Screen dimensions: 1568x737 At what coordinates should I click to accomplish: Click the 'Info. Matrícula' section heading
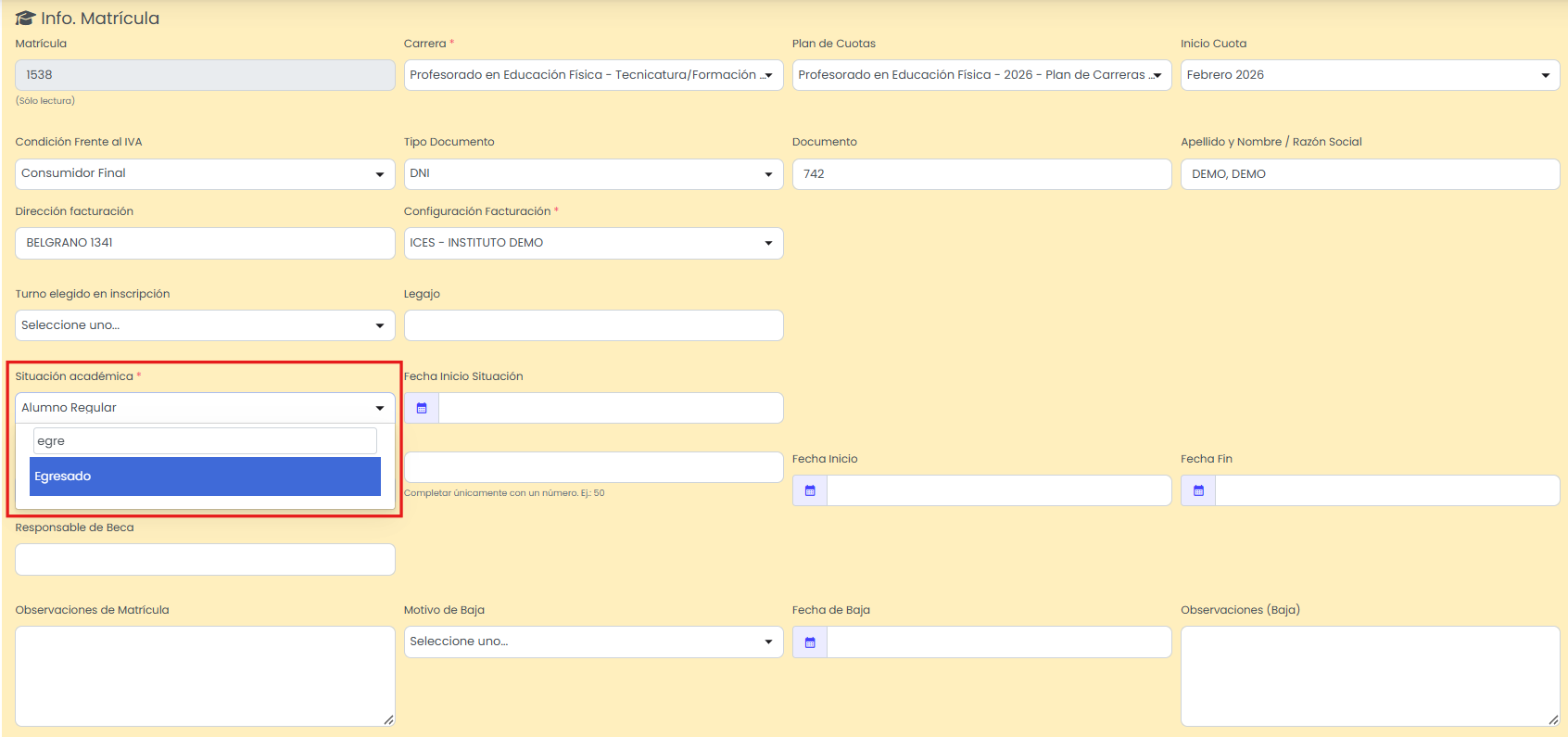(100, 19)
